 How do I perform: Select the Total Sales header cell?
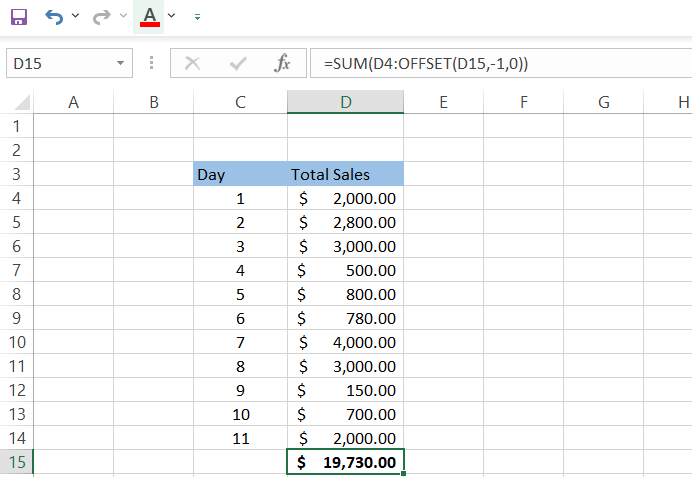(x=345, y=174)
